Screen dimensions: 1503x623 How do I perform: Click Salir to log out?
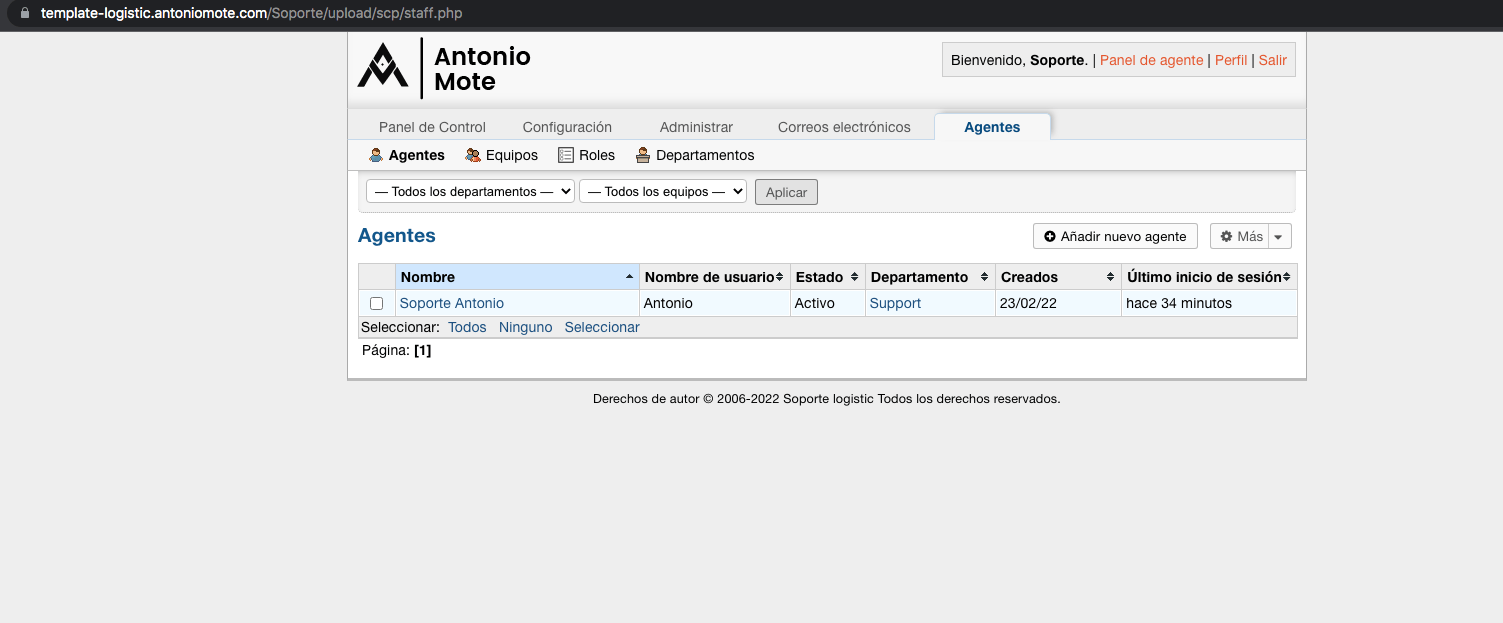point(1272,60)
